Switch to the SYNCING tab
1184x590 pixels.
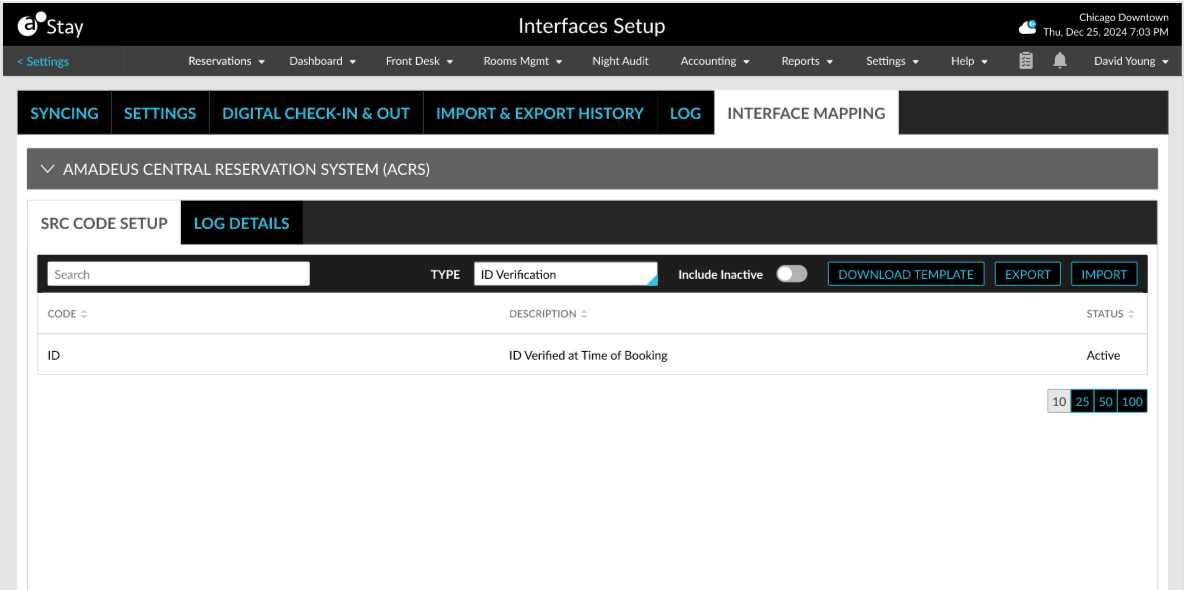[x=64, y=113]
